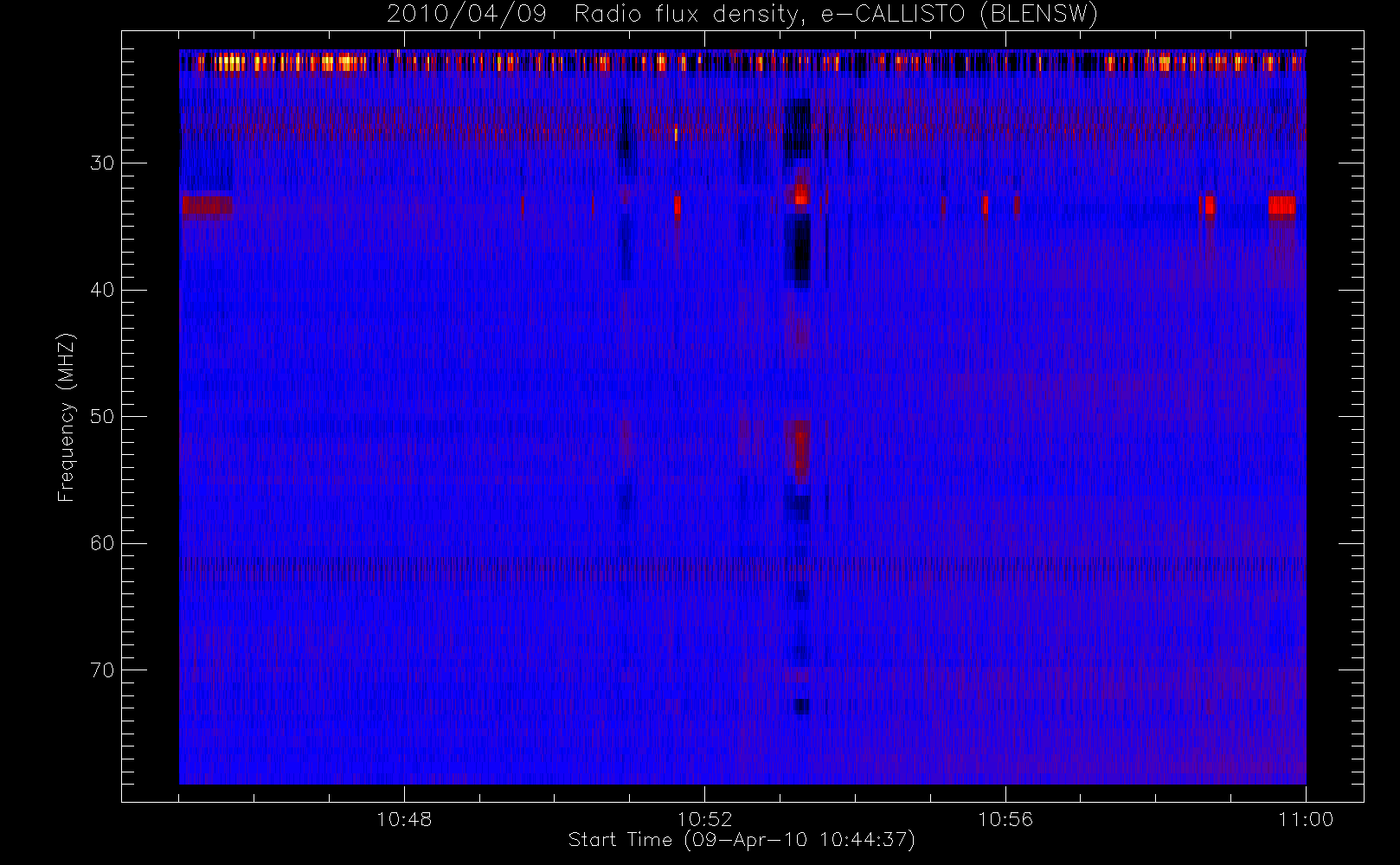Viewport: 1400px width, 865px height.
Task: Click the plot title 'Radio flux density, e-CALLISTO (BLENSW)'
Action: (836, 15)
